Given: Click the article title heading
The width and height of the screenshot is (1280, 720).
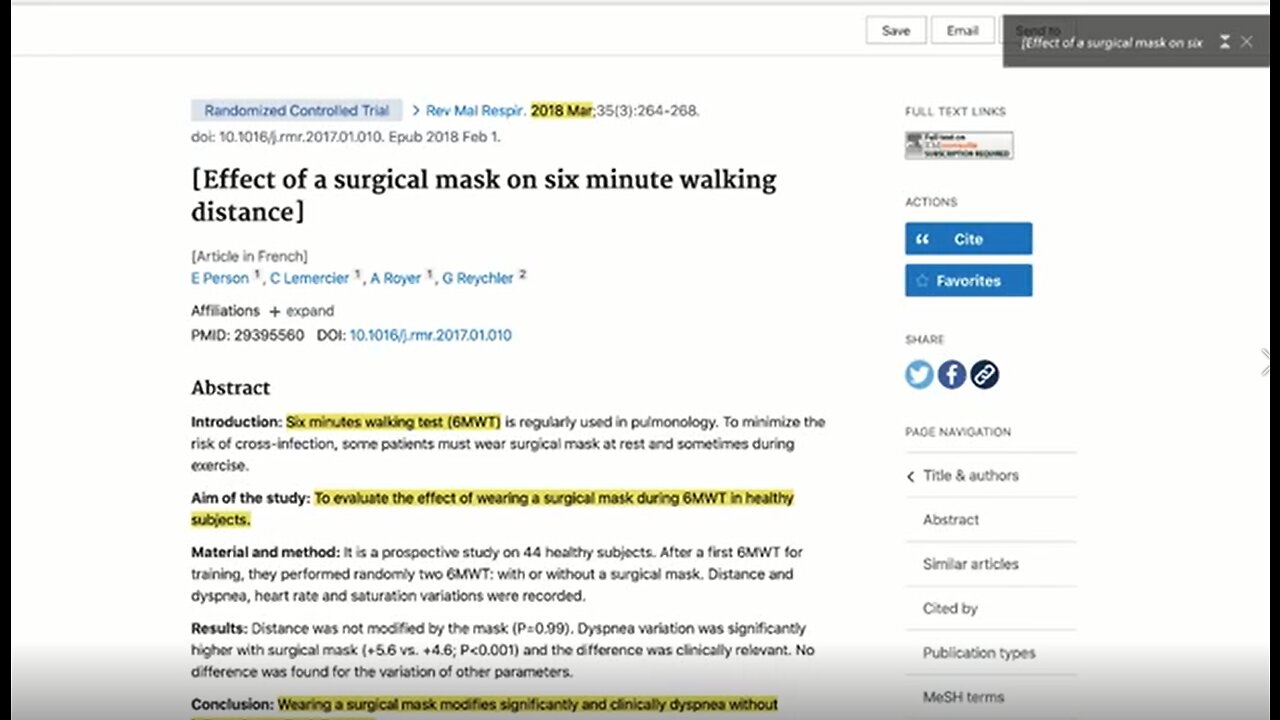Looking at the screenshot, I should tap(484, 195).
